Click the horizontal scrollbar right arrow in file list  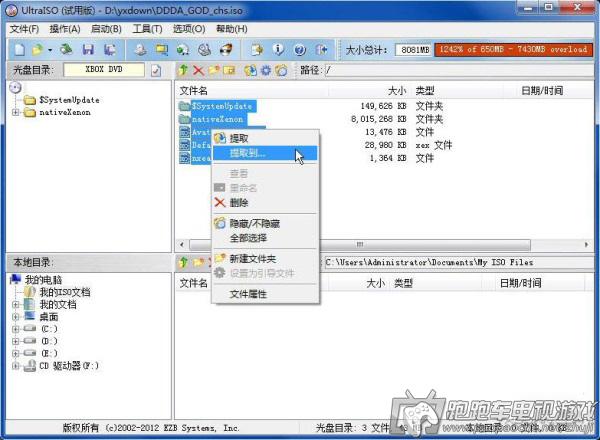click(587, 244)
